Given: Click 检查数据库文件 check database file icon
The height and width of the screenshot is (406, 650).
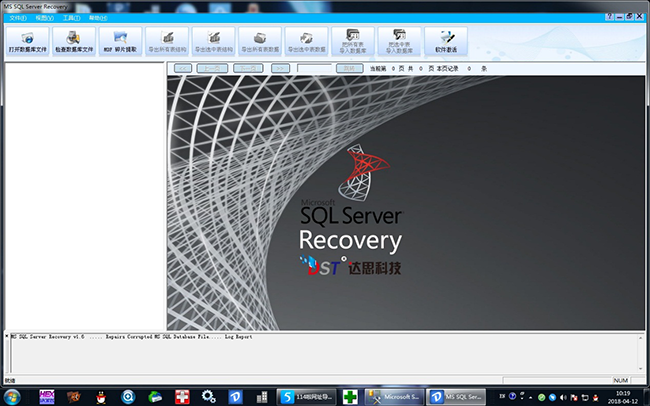Looking at the screenshot, I should pos(74,41).
